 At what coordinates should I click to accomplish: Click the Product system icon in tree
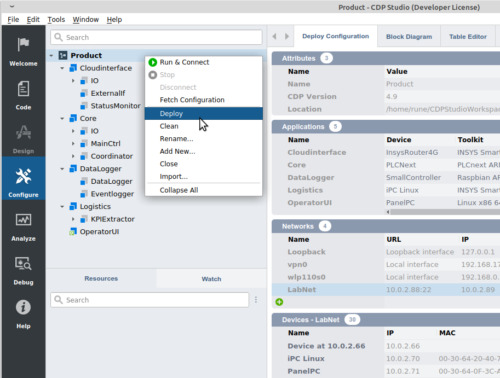(63, 55)
